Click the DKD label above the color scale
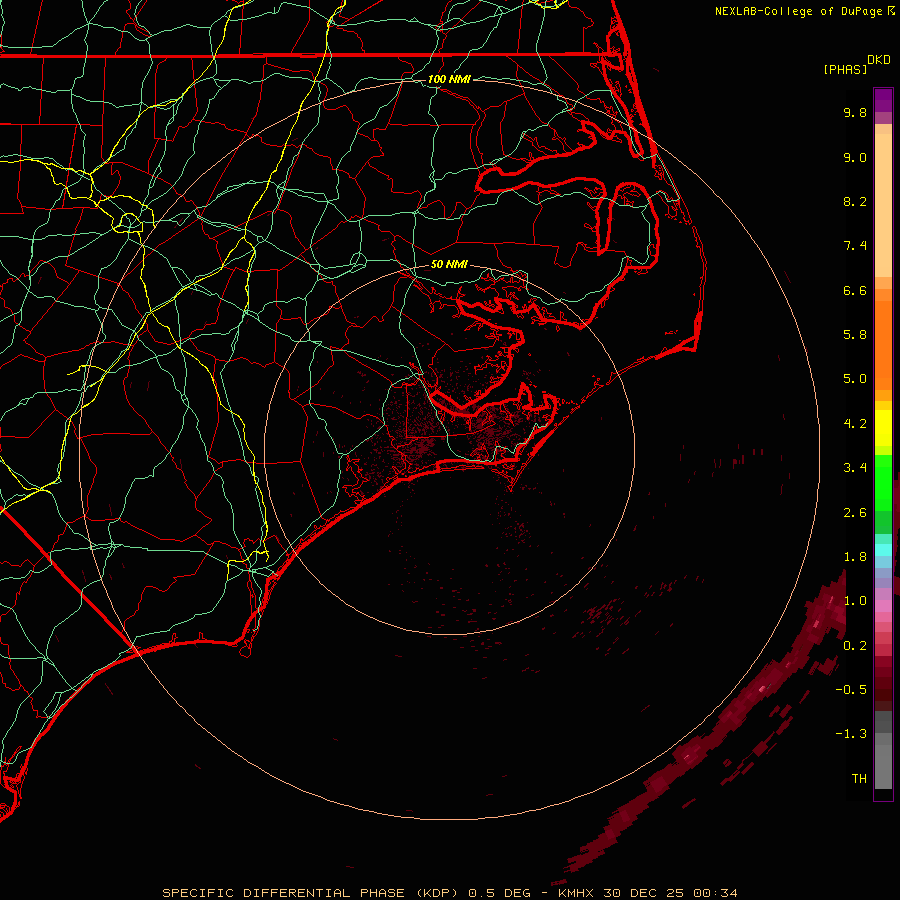Viewport: 900px width, 900px height. click(879, 60)
